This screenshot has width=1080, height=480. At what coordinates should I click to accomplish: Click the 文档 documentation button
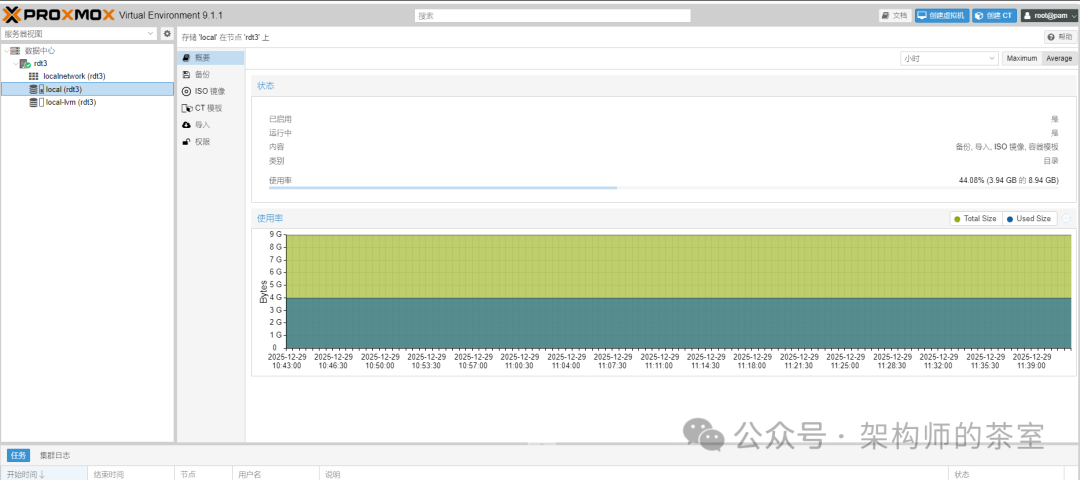tap(895, 15)
